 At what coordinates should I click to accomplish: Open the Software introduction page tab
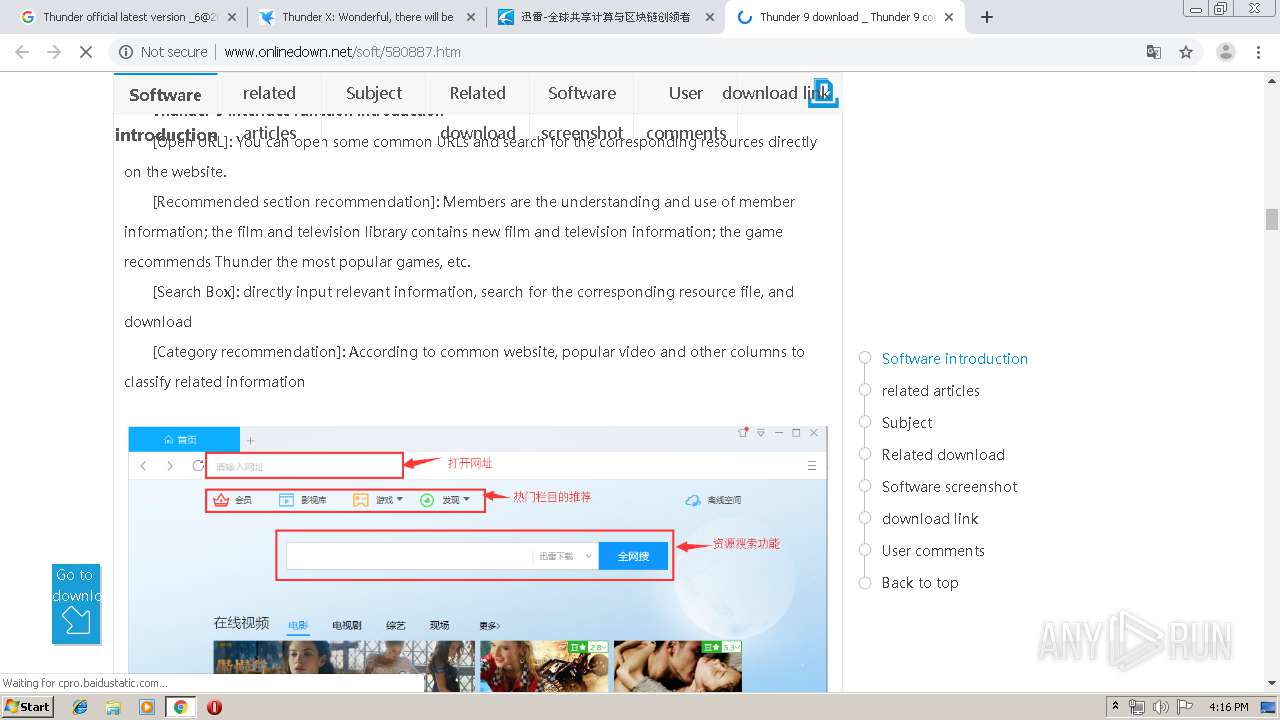(x=165, y=112)
